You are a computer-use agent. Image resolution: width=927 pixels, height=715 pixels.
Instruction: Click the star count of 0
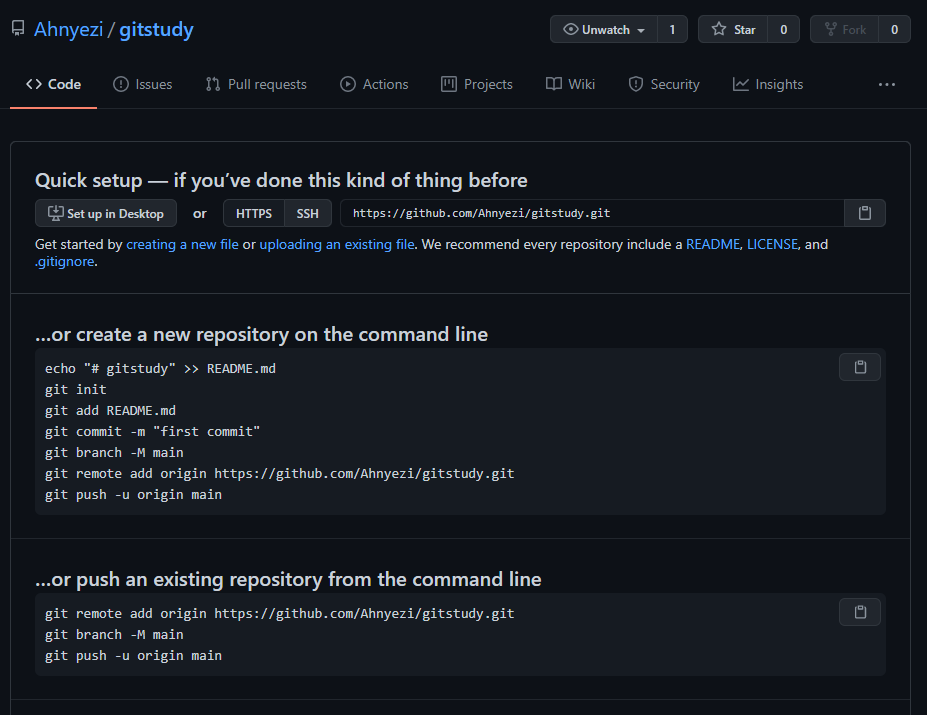(783, 30)
